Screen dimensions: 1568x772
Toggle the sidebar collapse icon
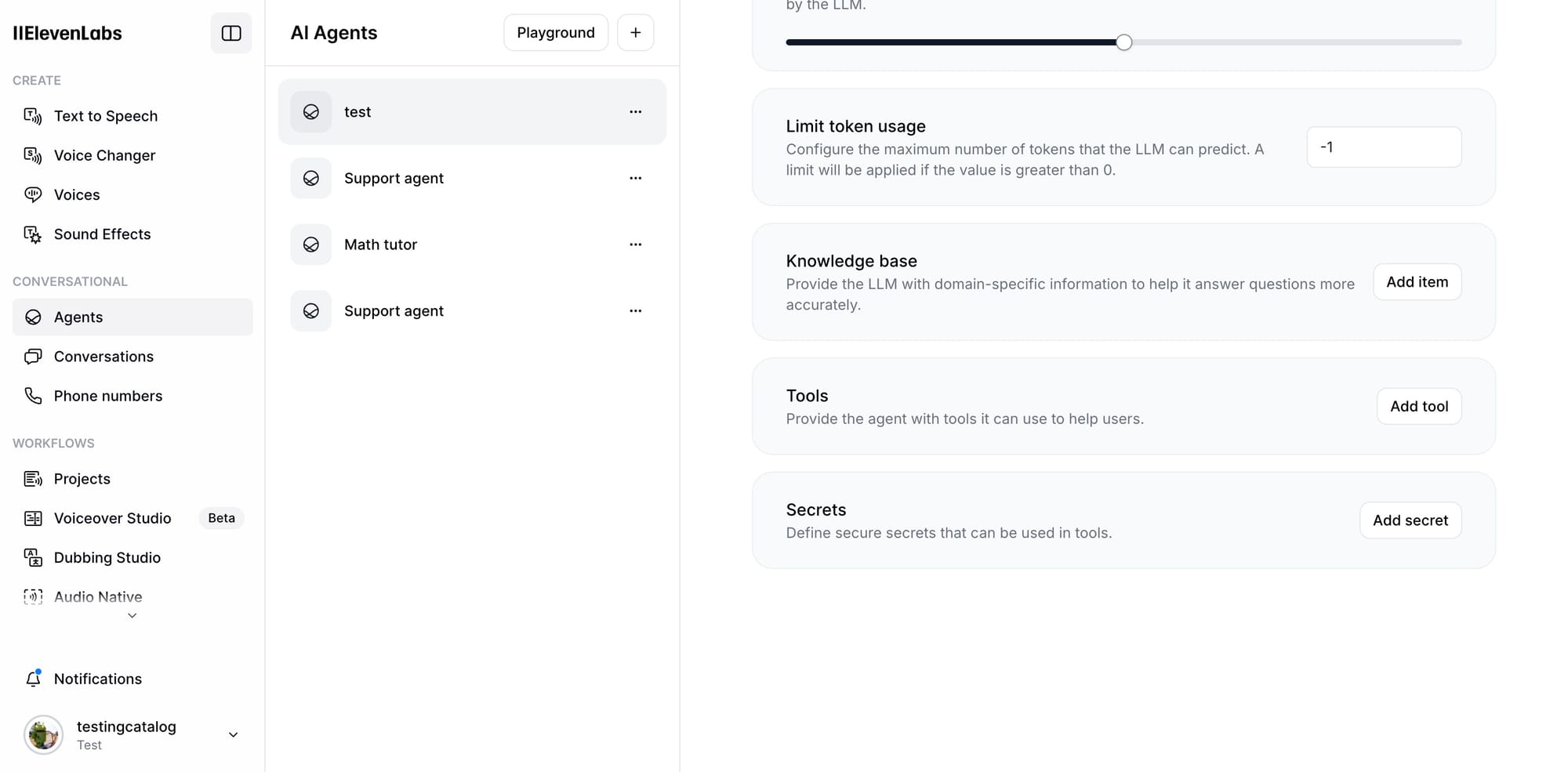point(231,33)
